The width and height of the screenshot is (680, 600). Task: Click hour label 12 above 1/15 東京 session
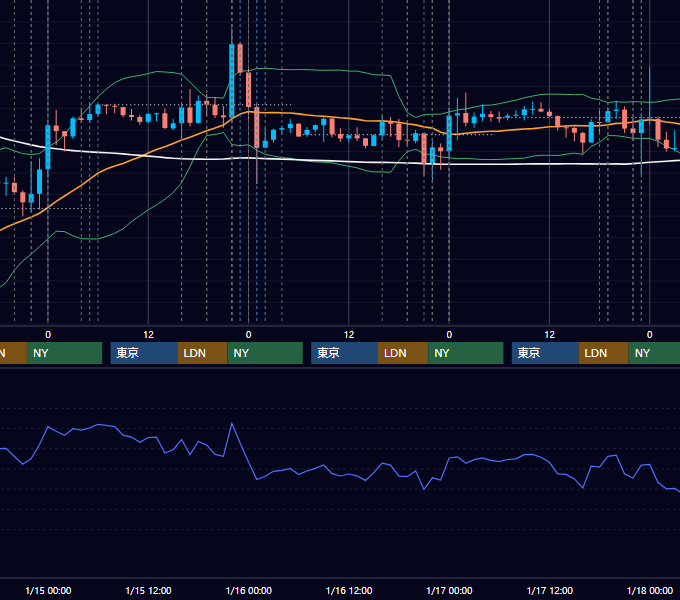148,335
